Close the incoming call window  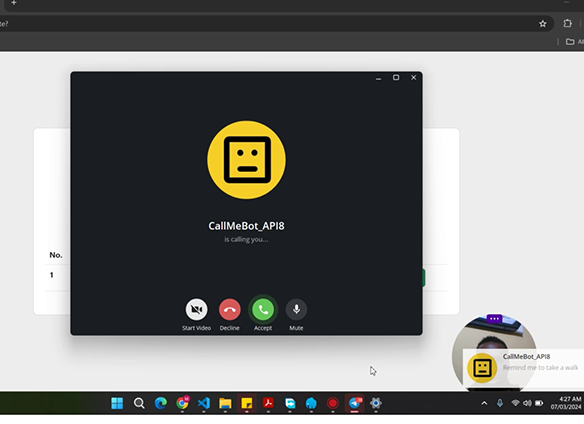coord(413,77)
